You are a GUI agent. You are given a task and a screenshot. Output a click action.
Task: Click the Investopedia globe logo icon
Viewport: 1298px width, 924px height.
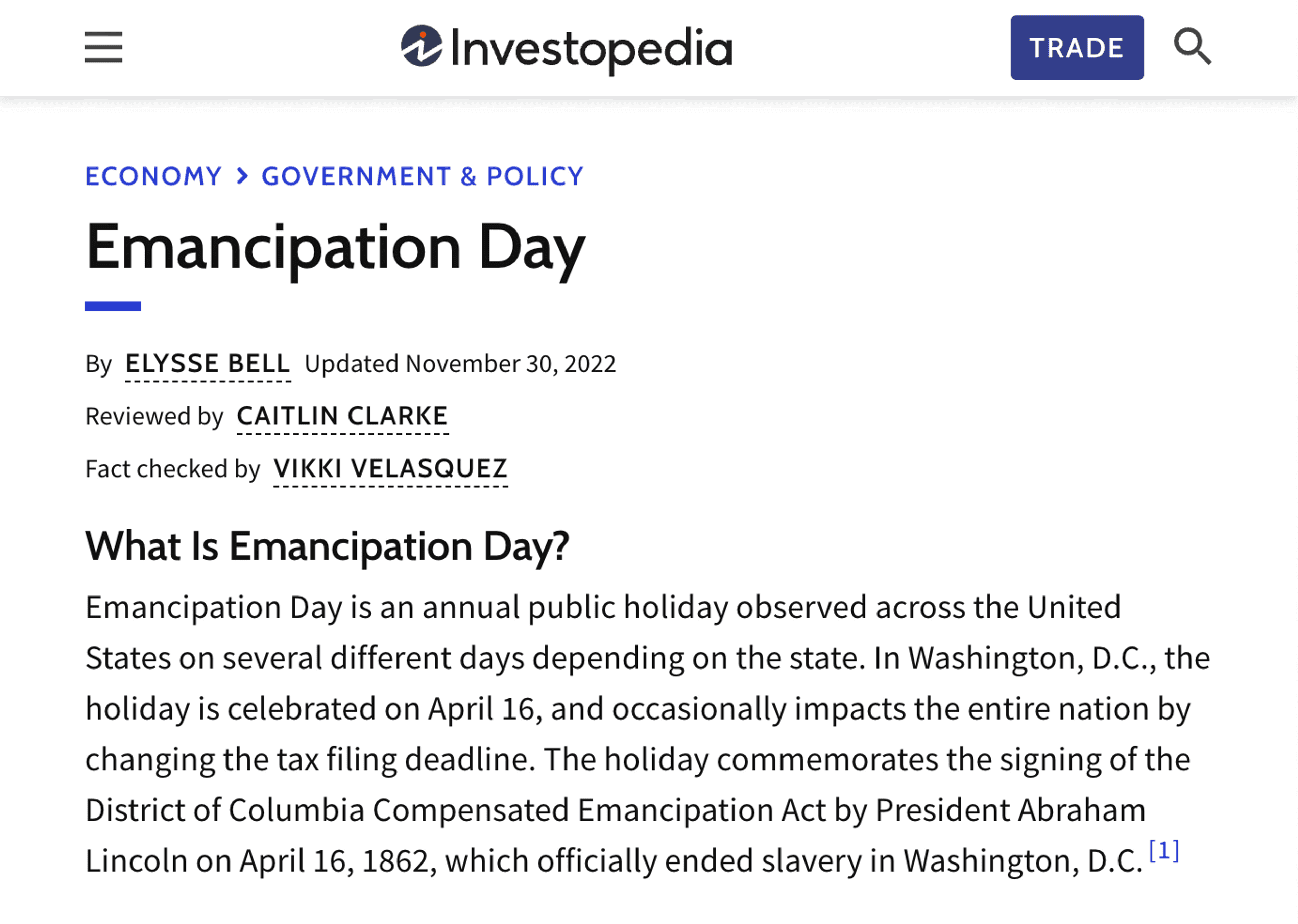pyautogui.click(x=422, y=46)
